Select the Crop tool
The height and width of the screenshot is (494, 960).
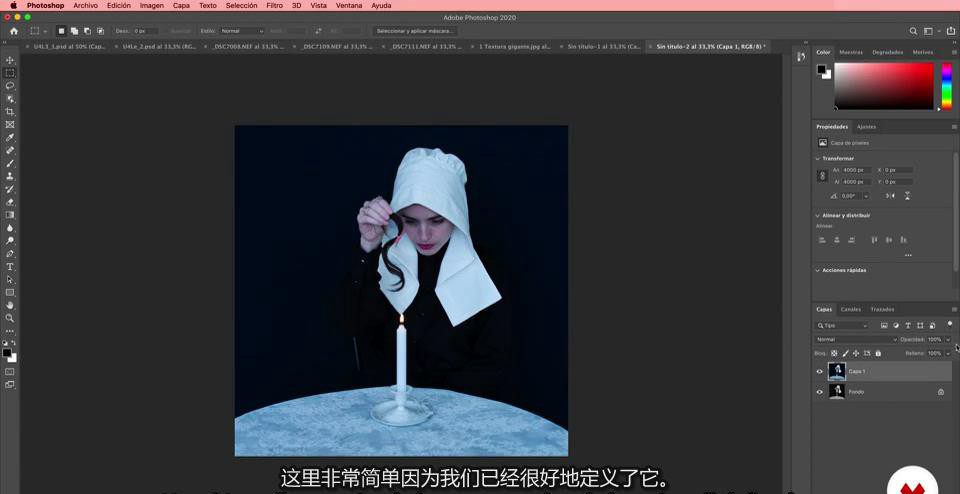(10, 112)
